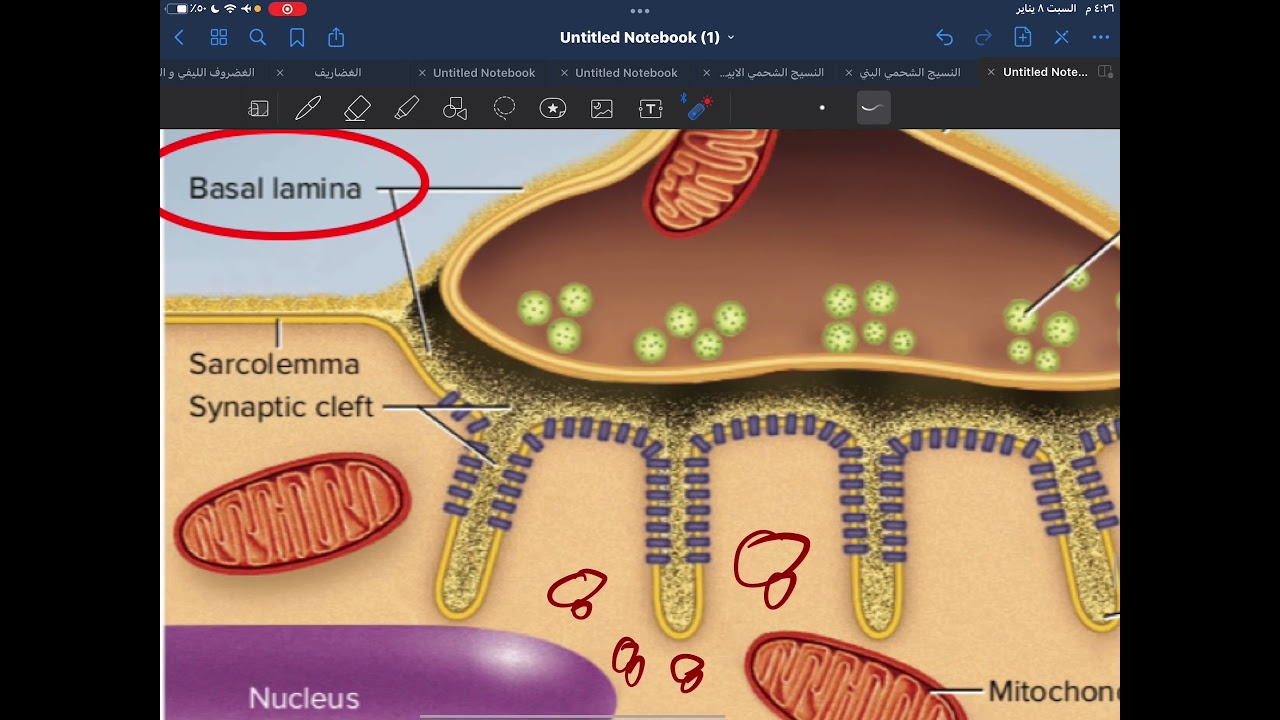
Task: Select the Shapes tool
Action: tap(455, 109)
